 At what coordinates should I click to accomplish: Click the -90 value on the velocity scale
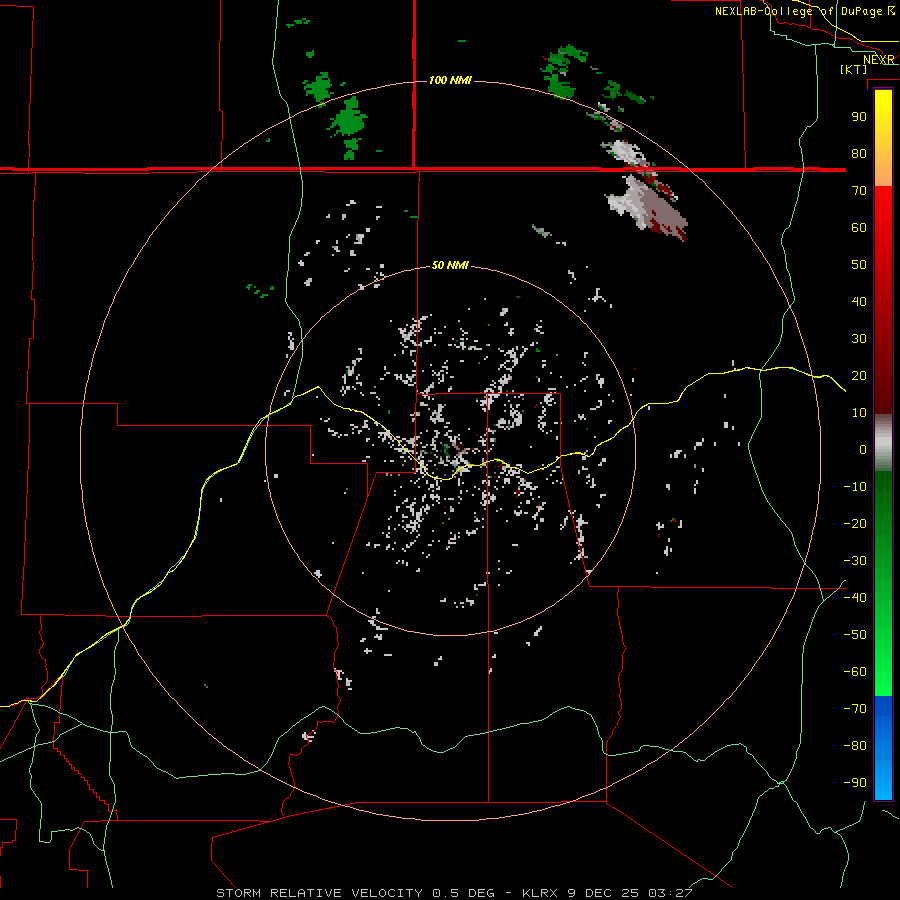(855, 783)
